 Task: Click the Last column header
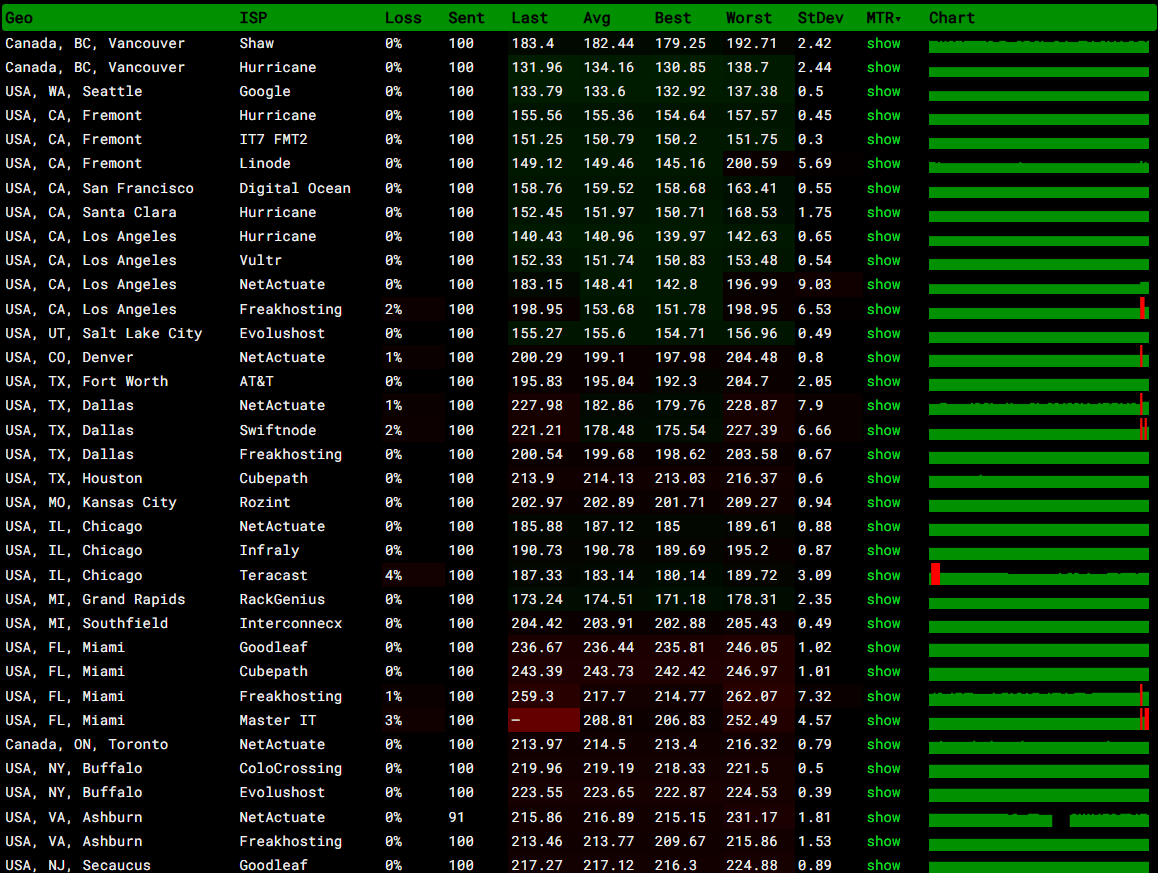(x=530, y=18)
